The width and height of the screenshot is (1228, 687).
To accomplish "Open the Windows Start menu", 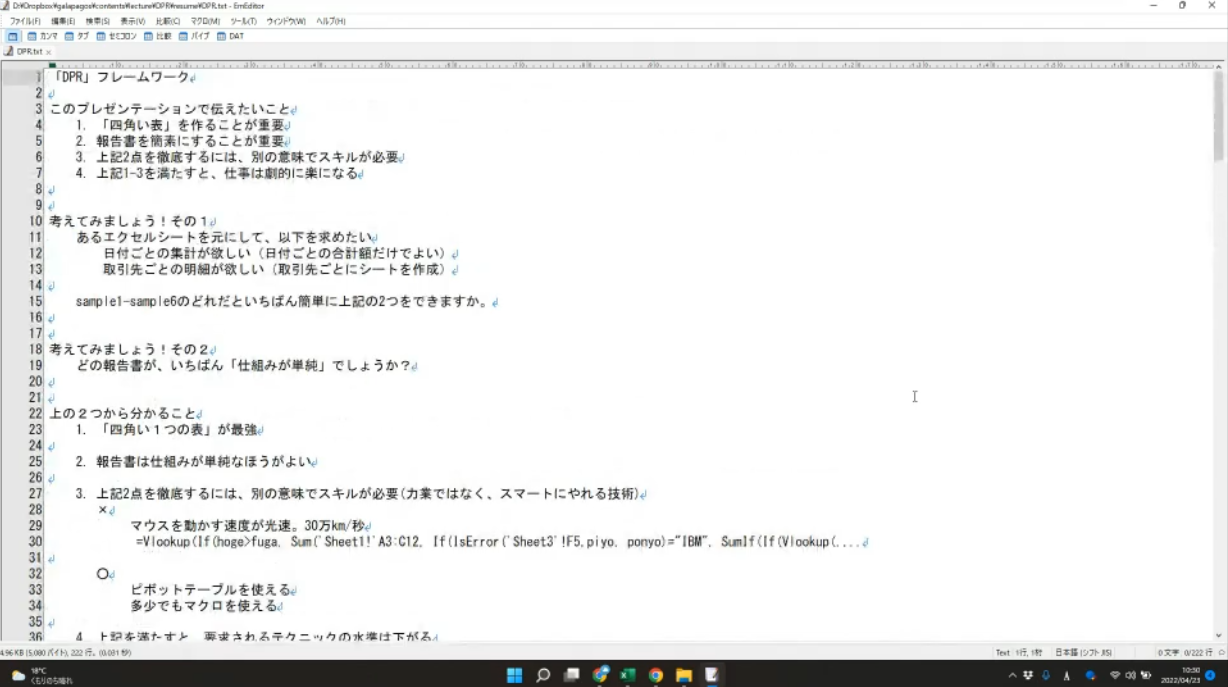I will (514, 675).
